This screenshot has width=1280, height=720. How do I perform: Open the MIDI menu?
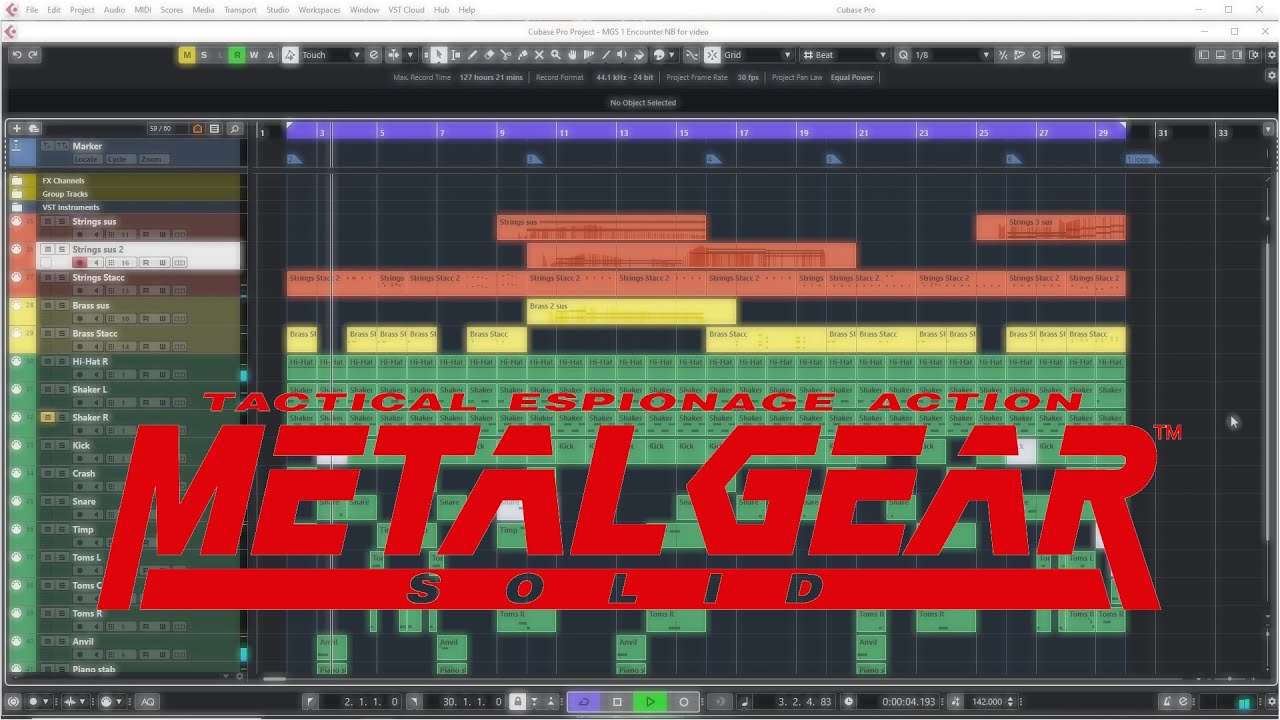click(x=142, y=10)
